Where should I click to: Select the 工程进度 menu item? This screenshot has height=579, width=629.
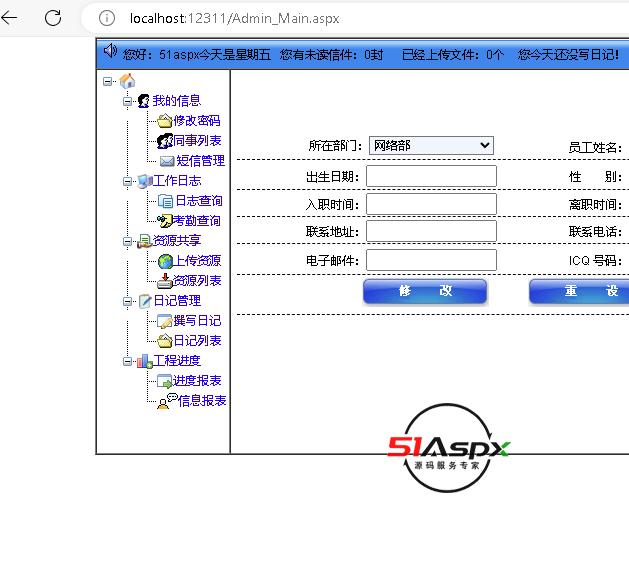point(177,360)
